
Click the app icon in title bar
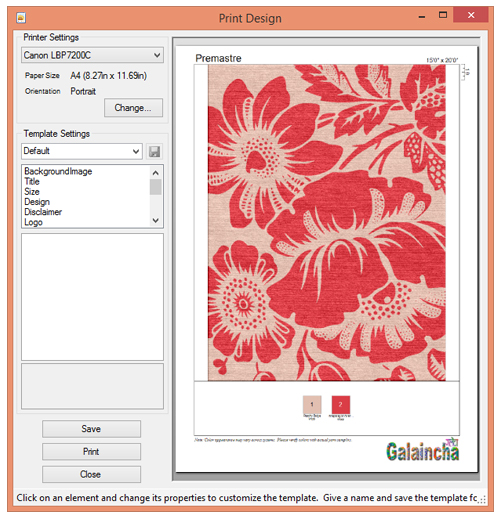[21, 17]
